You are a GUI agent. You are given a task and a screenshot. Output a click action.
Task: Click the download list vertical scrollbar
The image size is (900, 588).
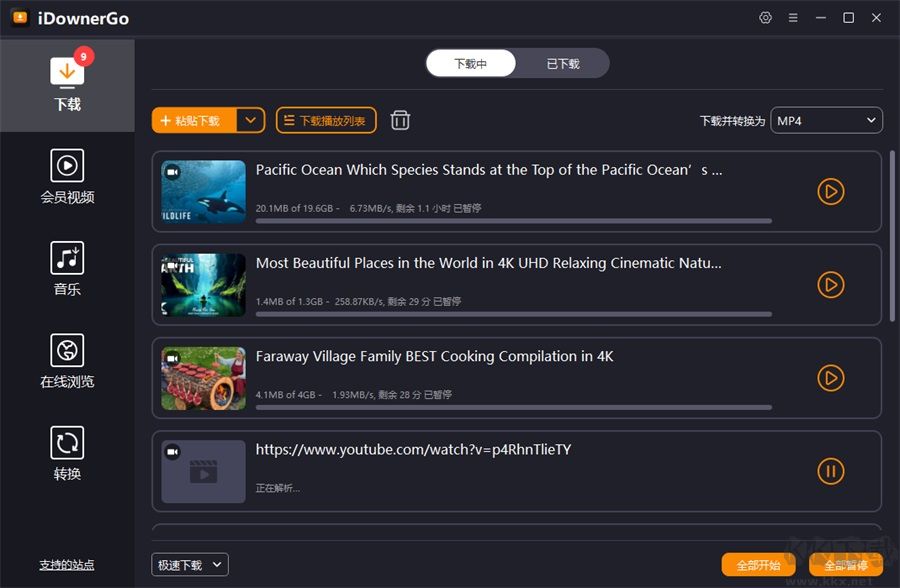click(892, 235)
